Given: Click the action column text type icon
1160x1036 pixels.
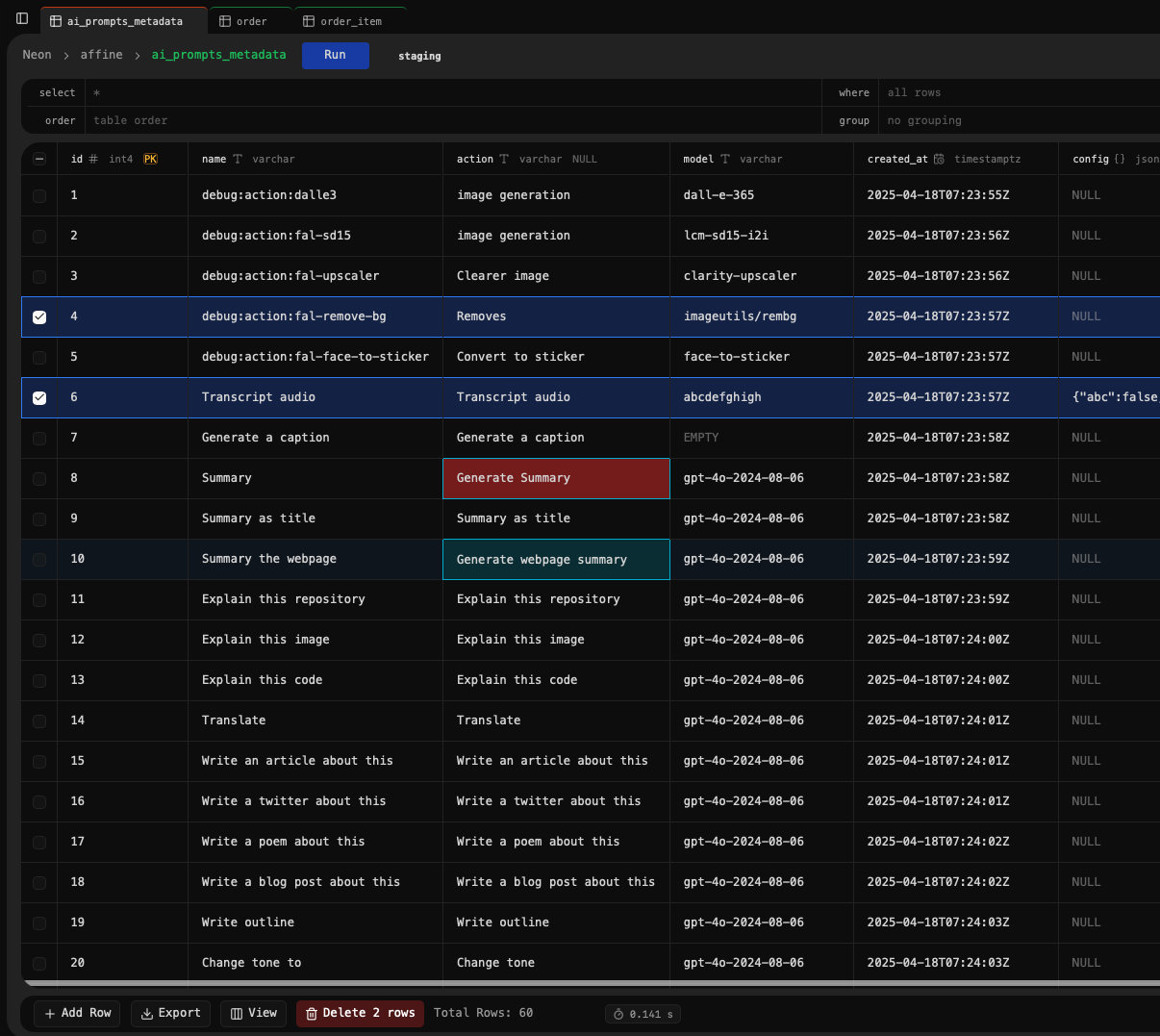Looking at the screenshot, I should [x=504, y=159].
